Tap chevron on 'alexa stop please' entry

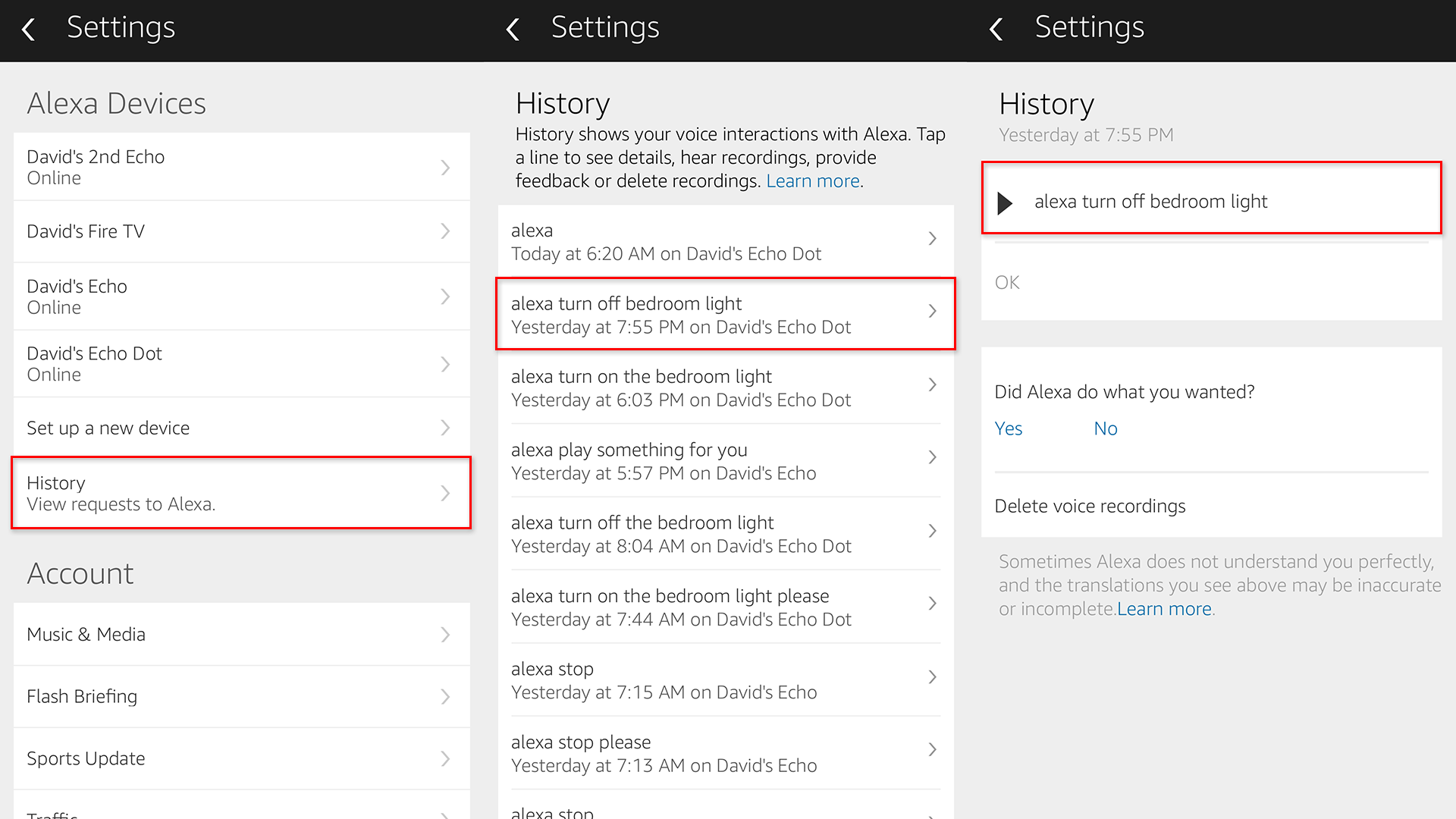pyautogui.click(x=933, y=750)
